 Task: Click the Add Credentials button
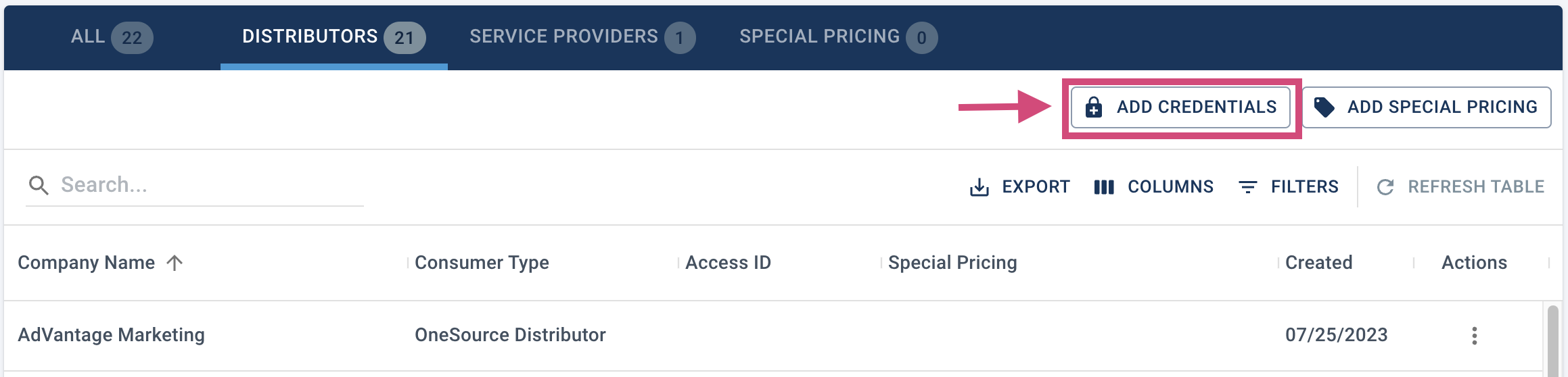[x=1180, y=107]
